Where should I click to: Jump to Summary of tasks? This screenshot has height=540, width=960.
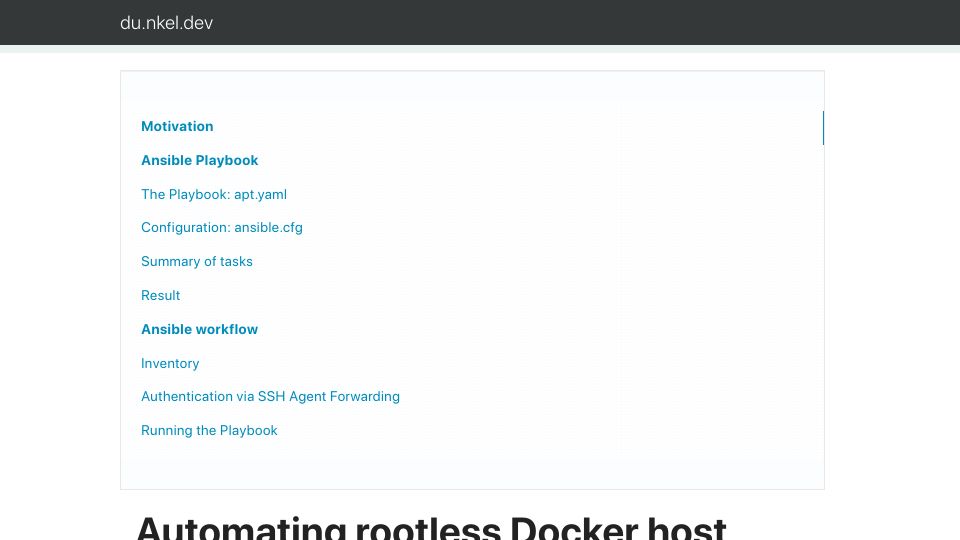pos(197,261)
